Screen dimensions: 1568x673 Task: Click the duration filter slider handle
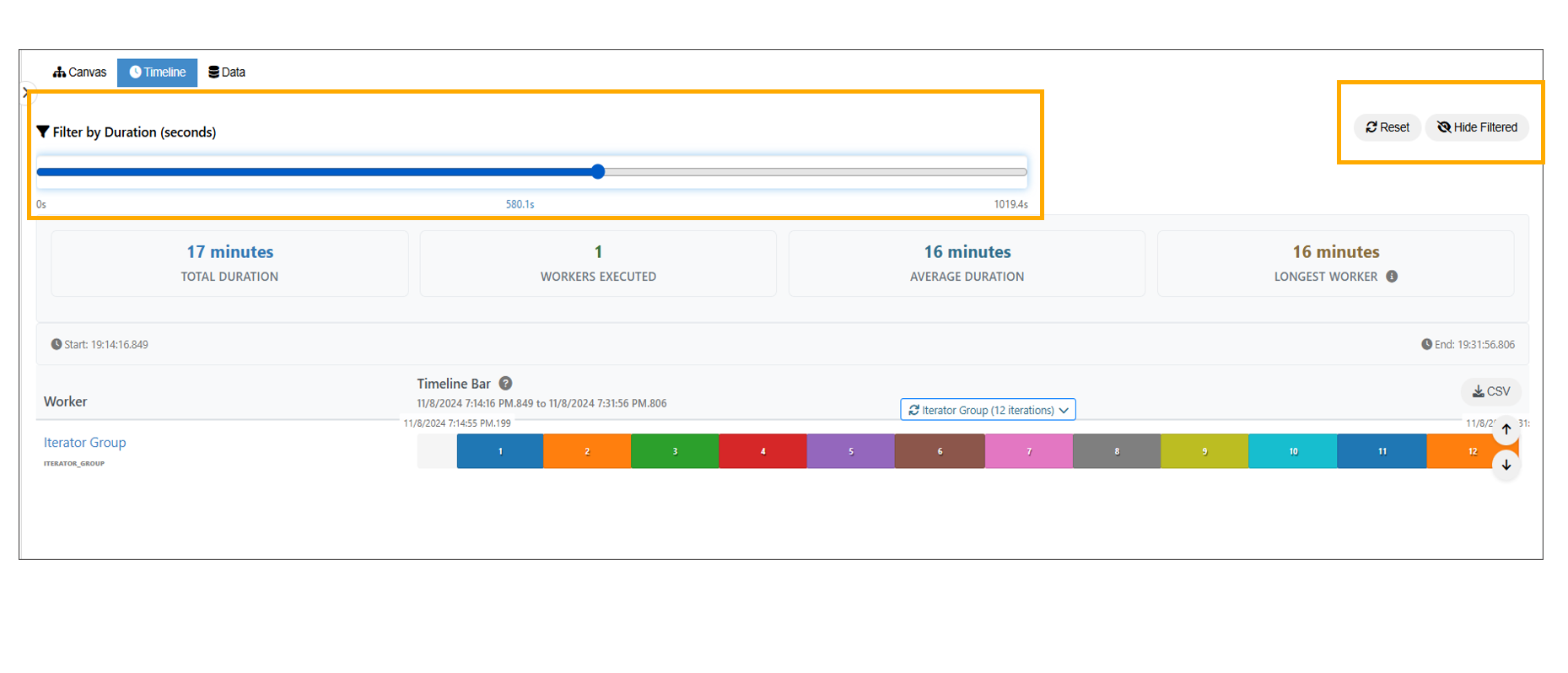coord(598,172)
